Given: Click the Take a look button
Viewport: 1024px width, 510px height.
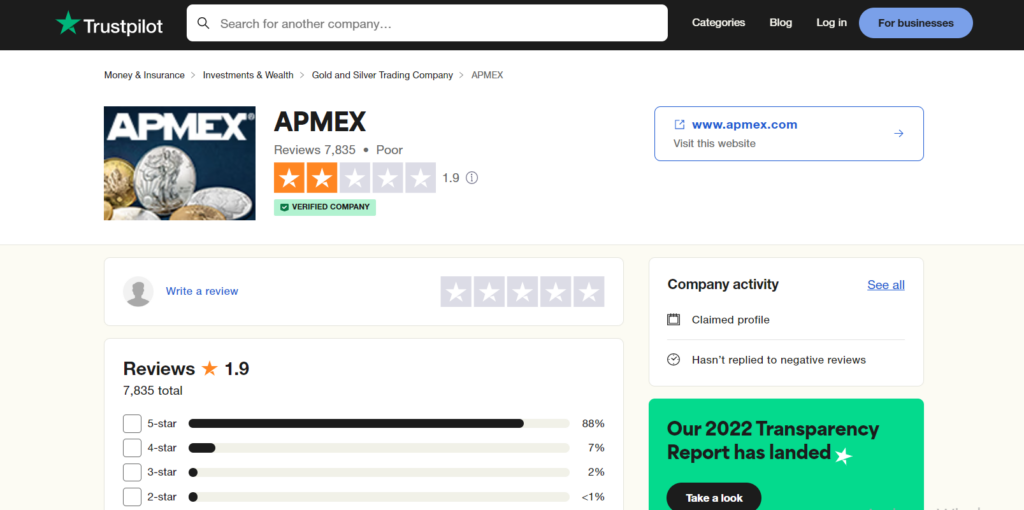Looking at the screenshot, I should (714, 498).
